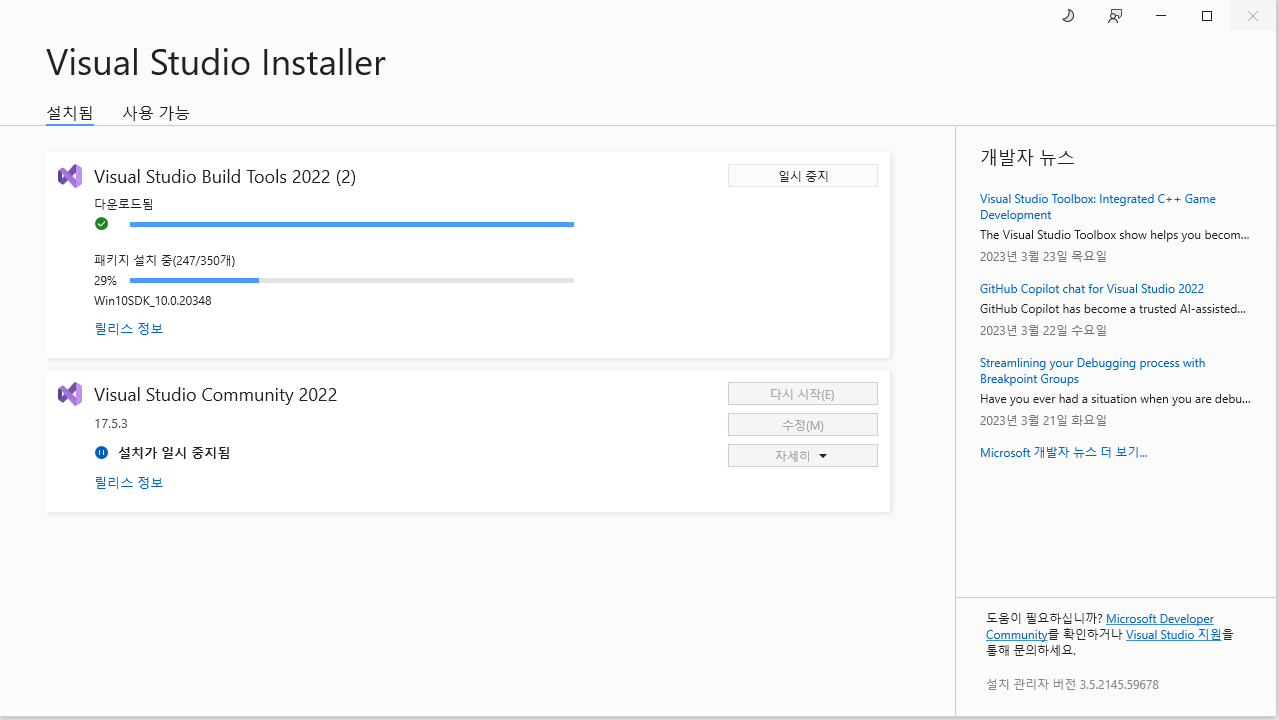Toggle dark theme with the moon icon
Screen dimensions: 1279x720
point(1067,16)
